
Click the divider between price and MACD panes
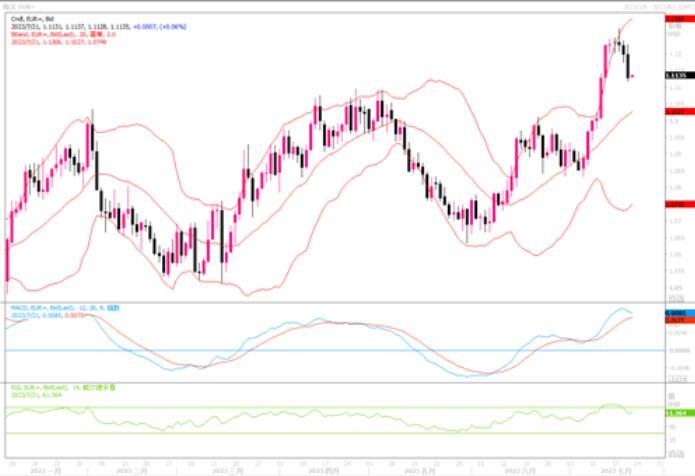click(330, 303)
